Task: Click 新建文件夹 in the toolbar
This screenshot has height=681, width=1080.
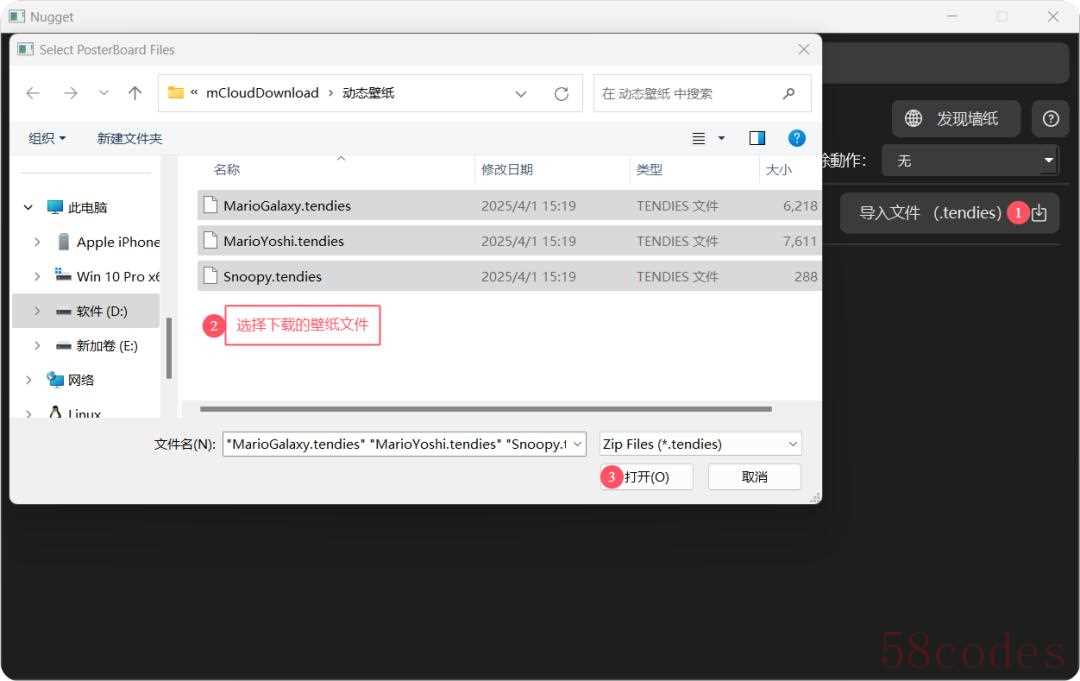Action: (x=129, y=138)
